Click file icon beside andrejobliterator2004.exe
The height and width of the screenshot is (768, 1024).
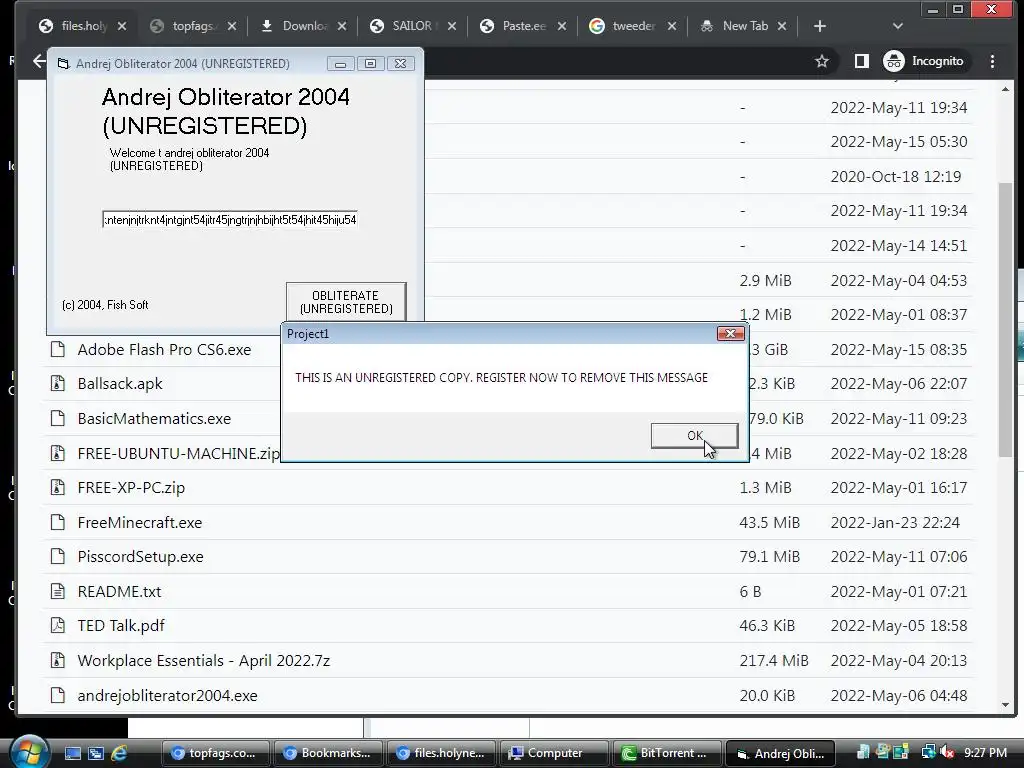coord(57,695)
